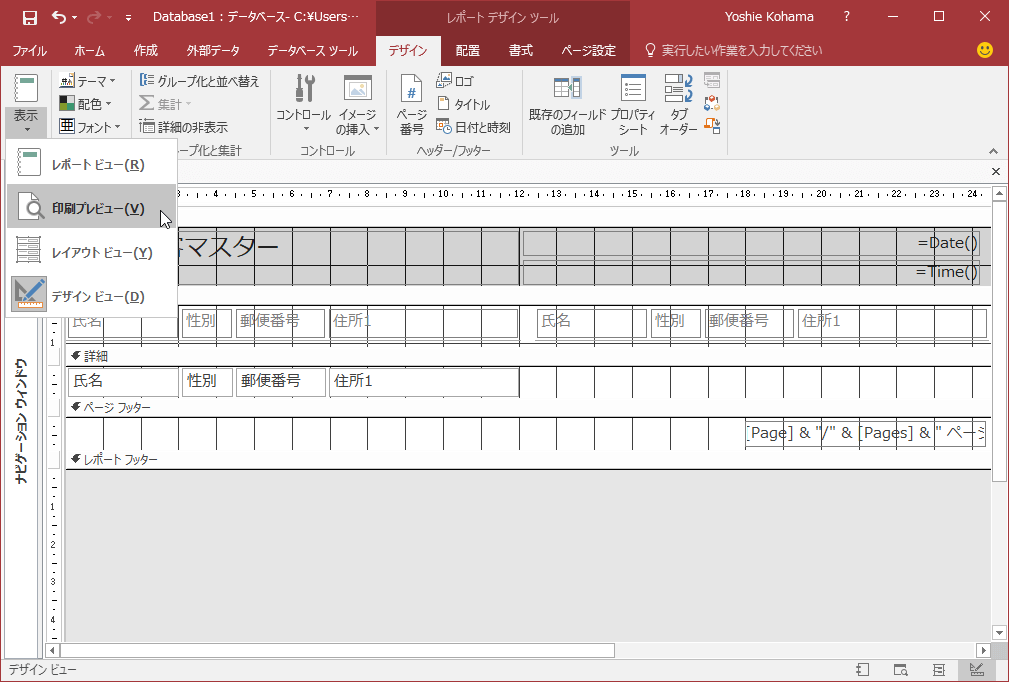Open the コントロール gallery dropdown
Viewport: 1009px width, 682px height.
[304, 104]
